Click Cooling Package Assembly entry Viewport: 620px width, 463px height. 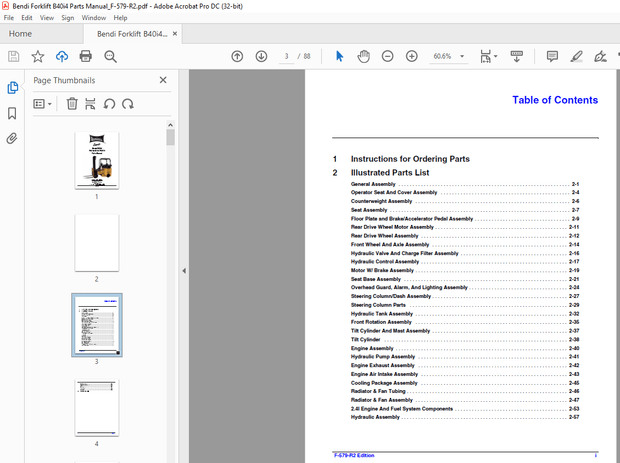coord(384,383)
